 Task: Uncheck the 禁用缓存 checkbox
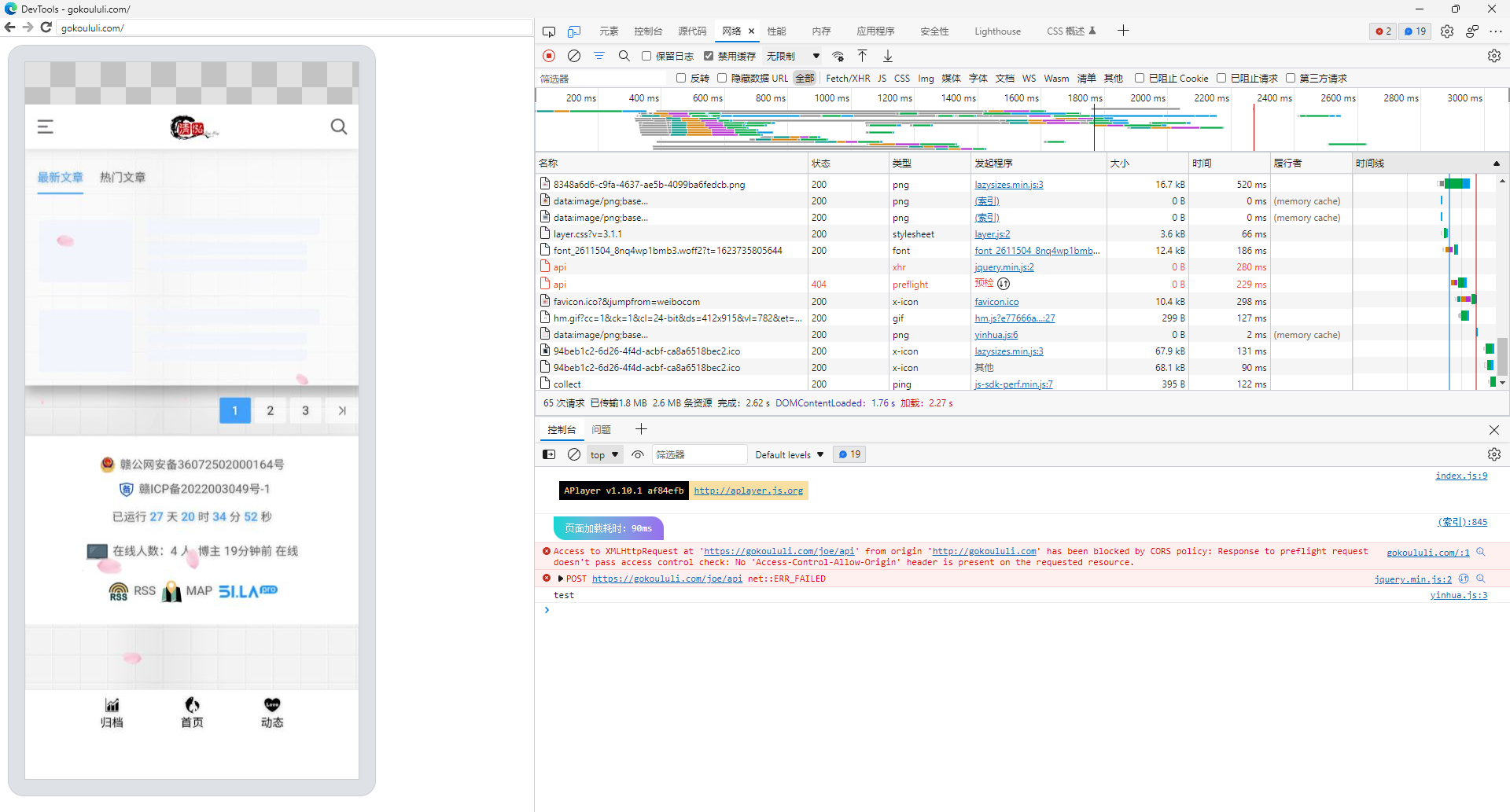(709, 56)
